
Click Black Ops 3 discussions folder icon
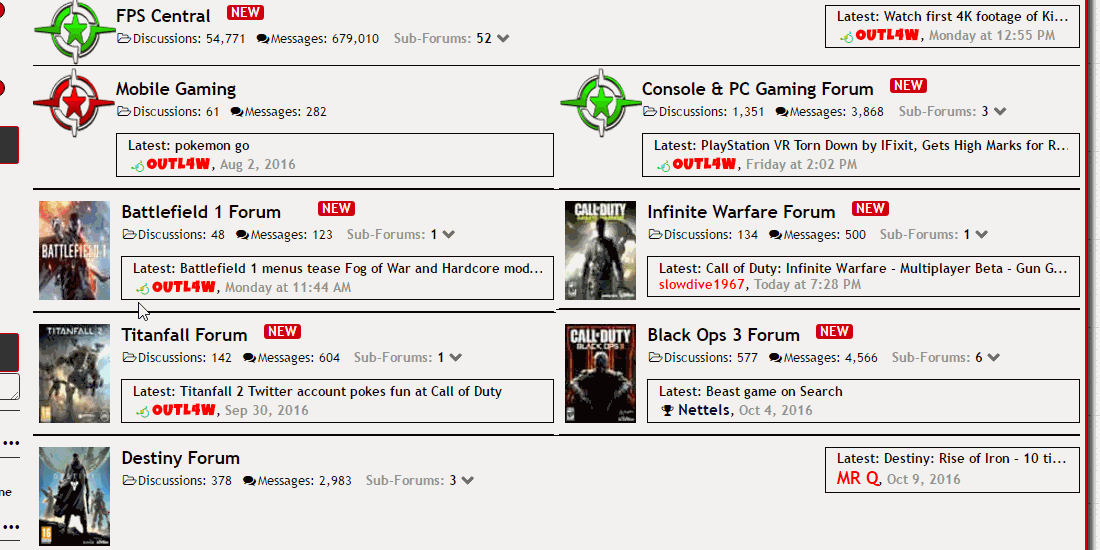point(655,358)
